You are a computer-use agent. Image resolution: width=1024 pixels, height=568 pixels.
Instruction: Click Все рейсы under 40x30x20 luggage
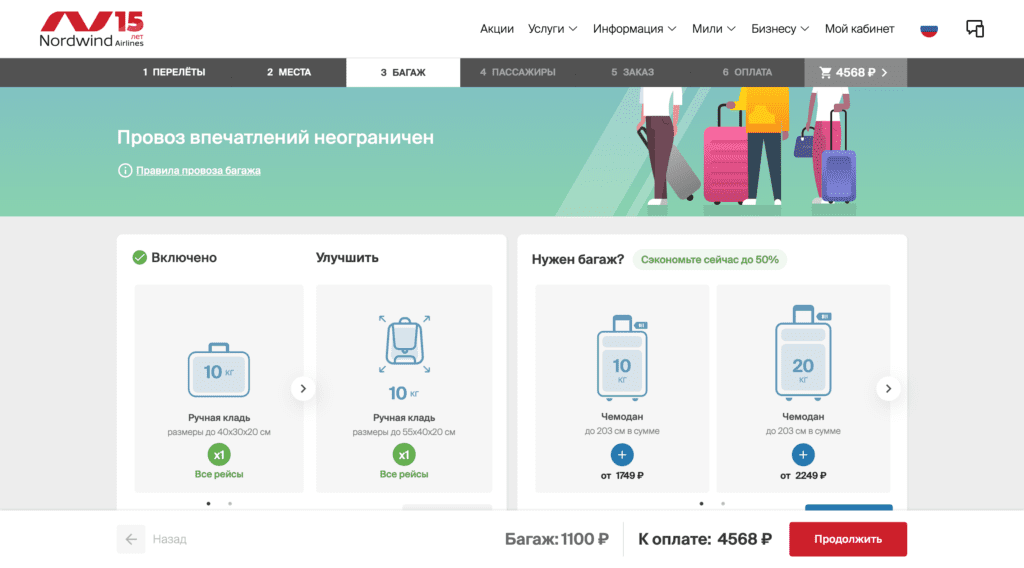point(219,474)
